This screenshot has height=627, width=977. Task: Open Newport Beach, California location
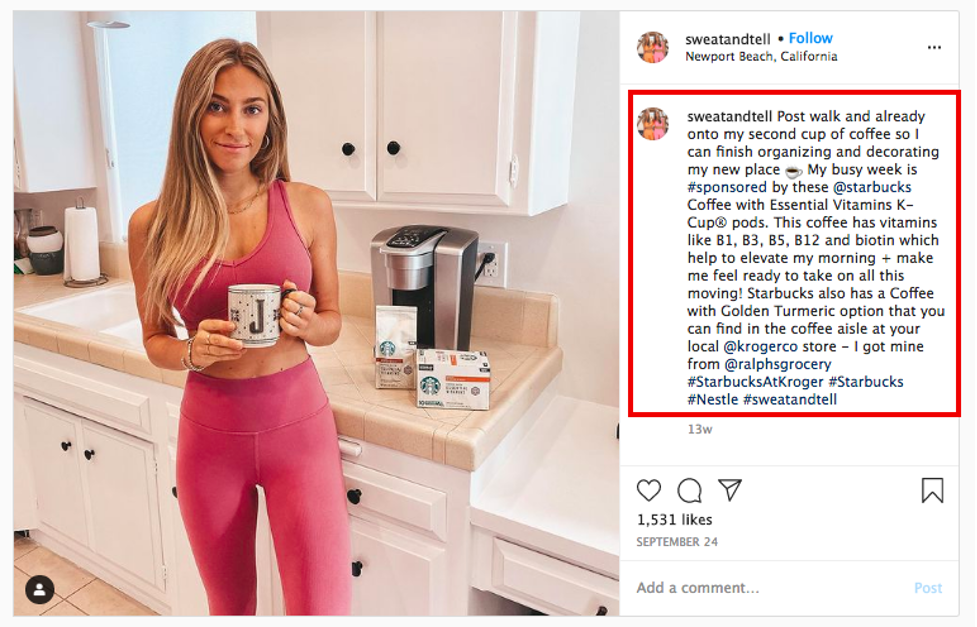761,57
